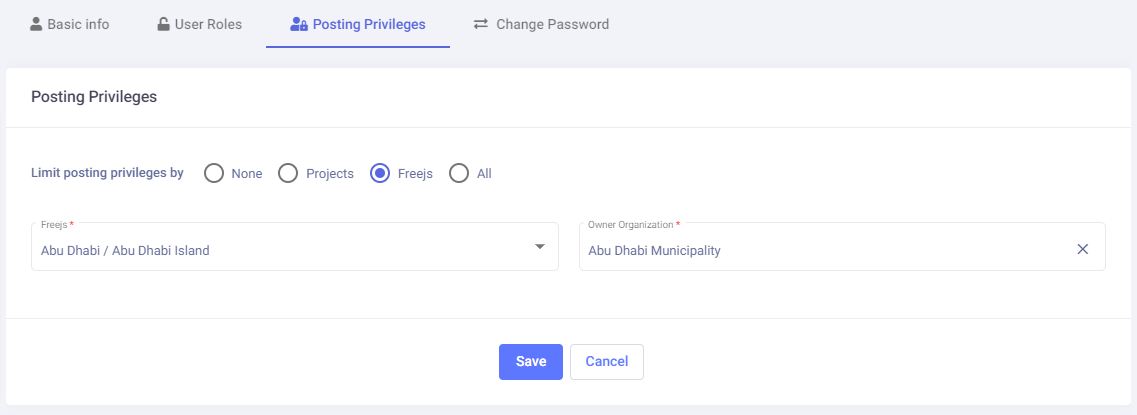This screenshot has height=415, width=1137.
Task: Click the open padlock icon for User Roles
Action: click(163, 24)
